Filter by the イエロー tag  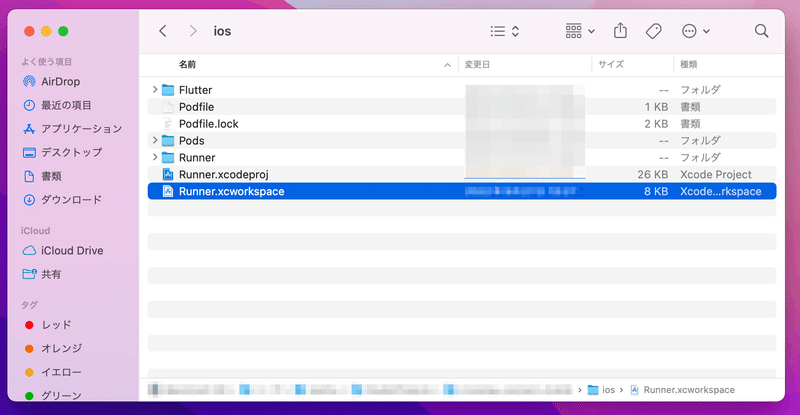coord(53,372)
